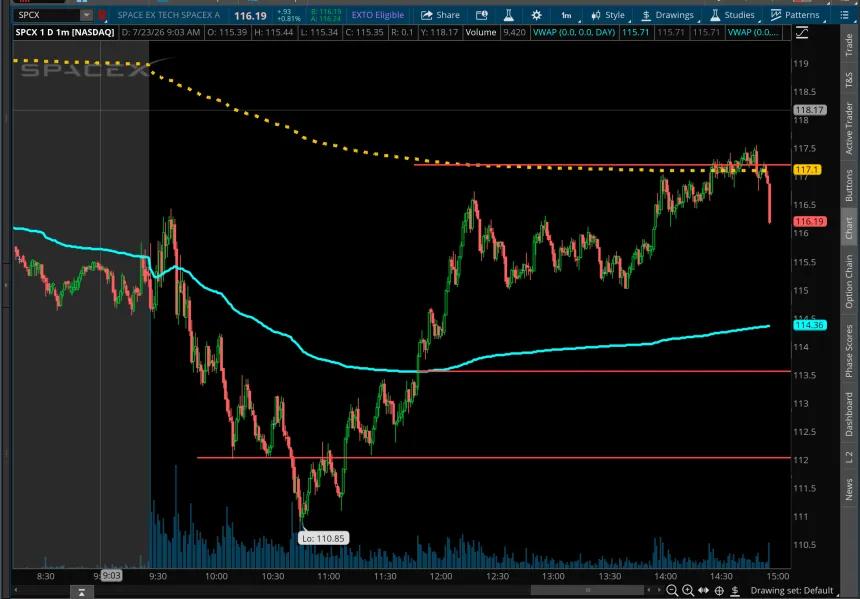Click the horizontal chart scrollbar thumb
This screenshot has width=860, height=599.
[x=587, y=590]
